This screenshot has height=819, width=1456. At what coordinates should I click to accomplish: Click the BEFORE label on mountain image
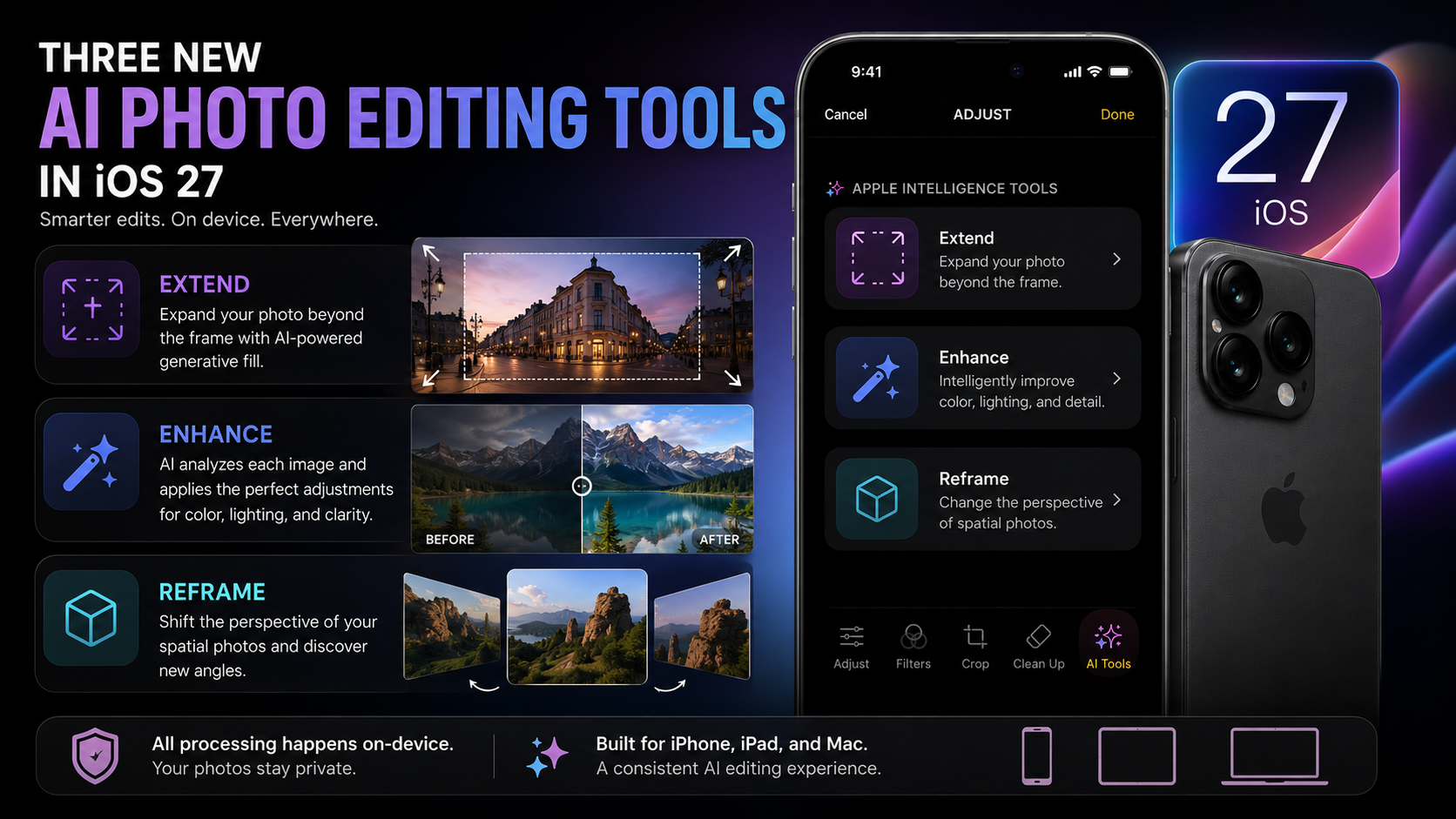point(450,540)
